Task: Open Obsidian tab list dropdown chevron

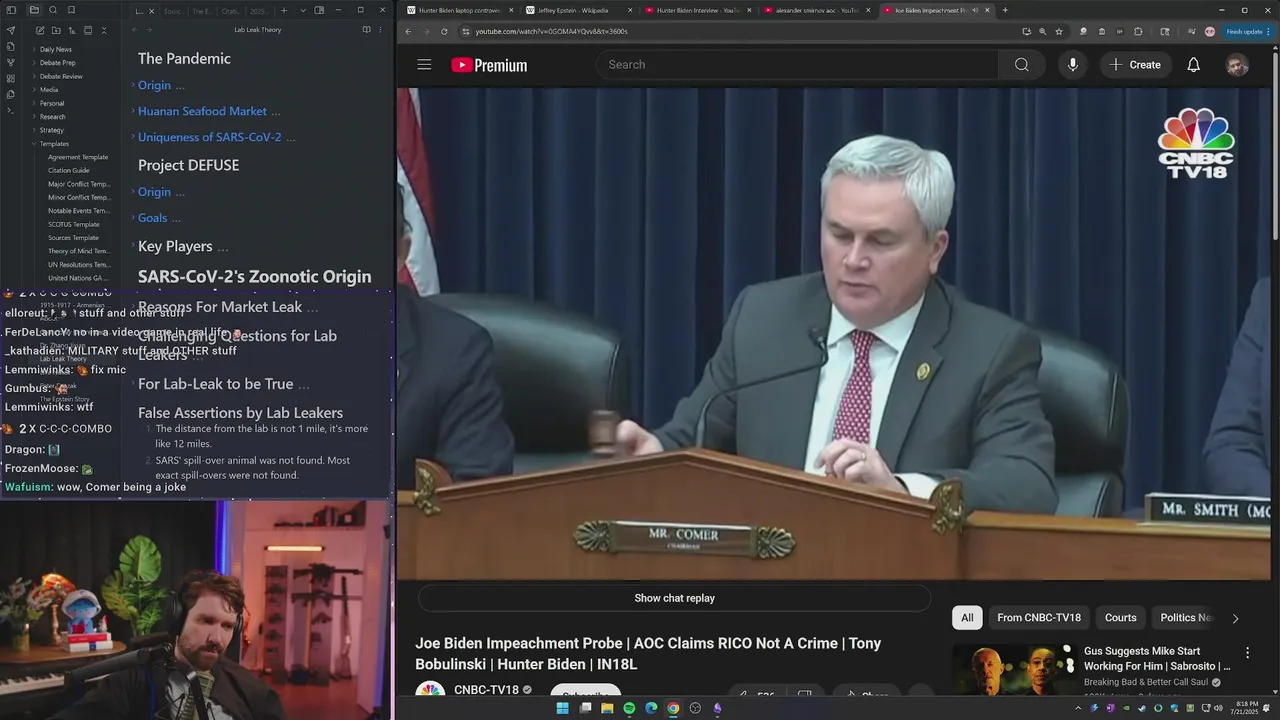Action: [x=302, y=10]
